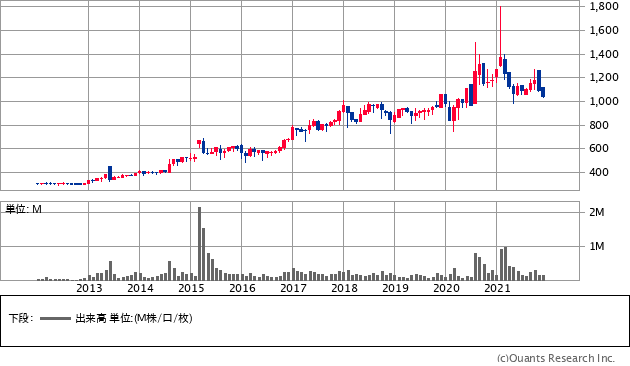Click the tallest 2015 volume bar
Image resolution: width=630 pixels, height=366 pixels.
(199, 243)
